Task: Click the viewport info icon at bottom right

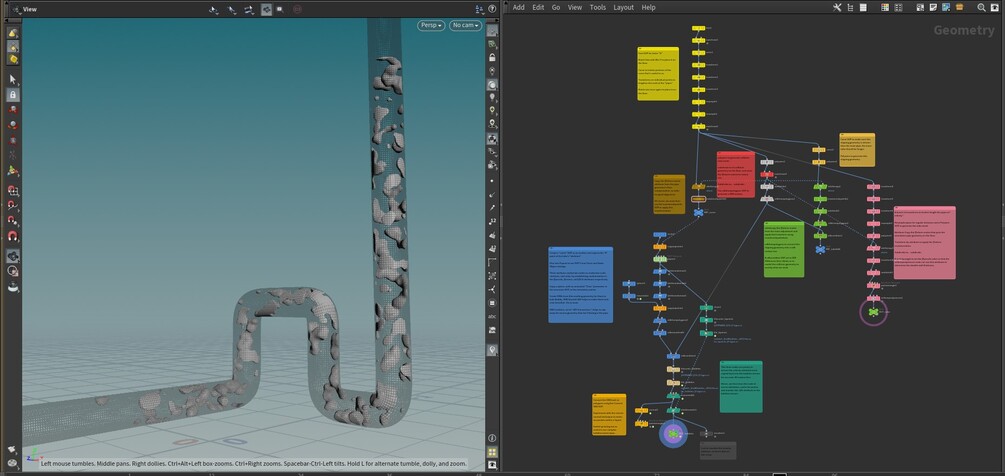Action: [492, 438]
